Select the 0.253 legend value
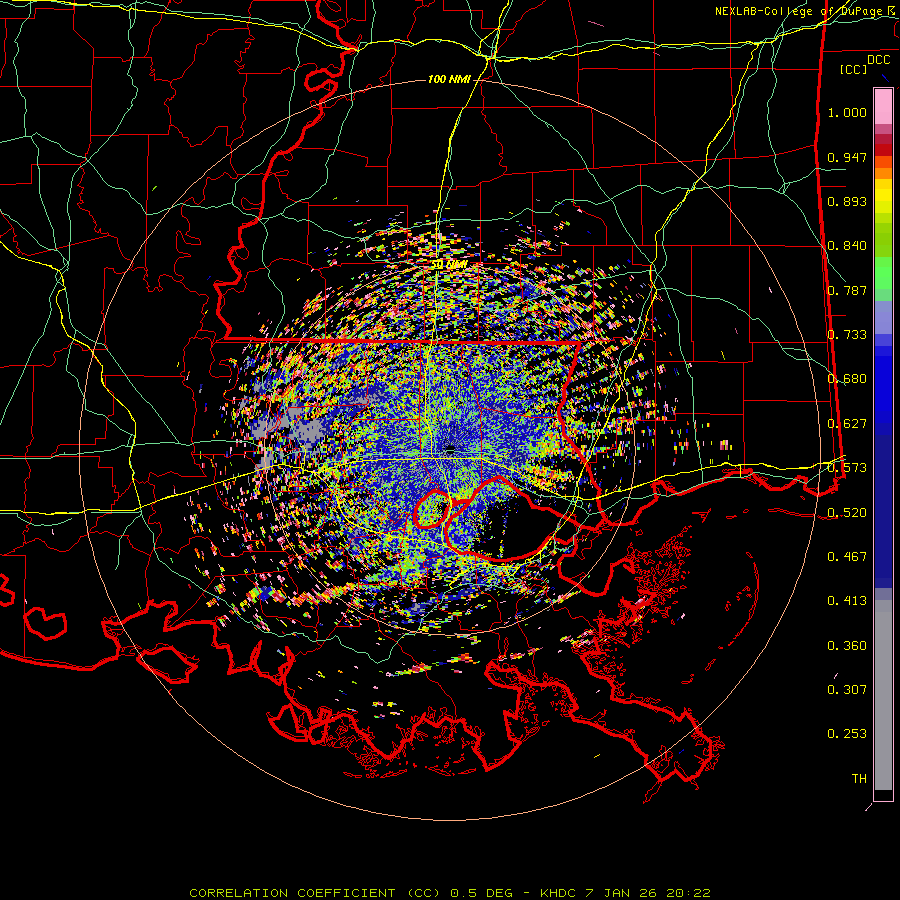Viewport: 900px width, 900px height. coord(847,734)
